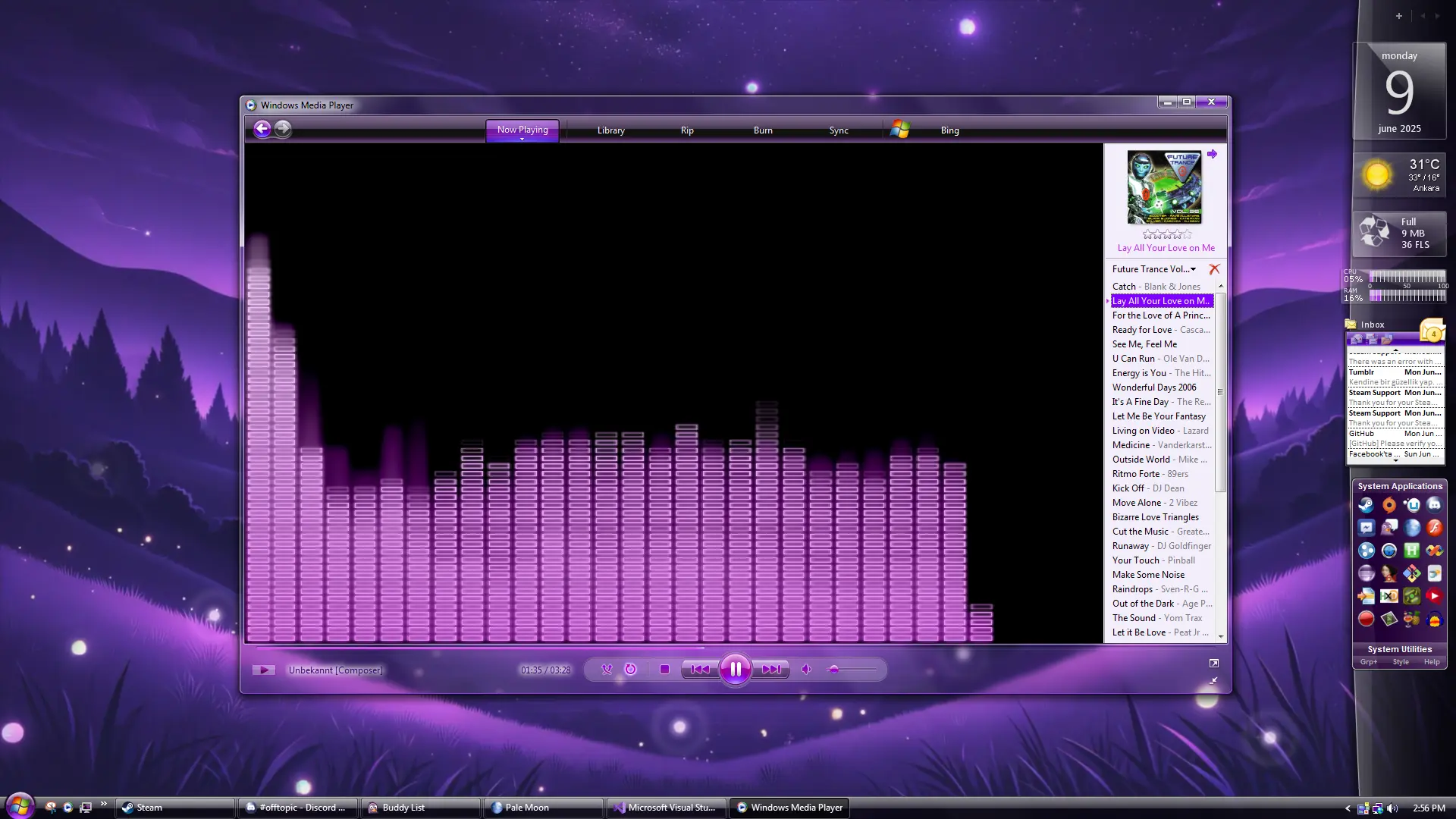Expand the Now Playing tab dropdown arrow

click(x=522, y=140)
